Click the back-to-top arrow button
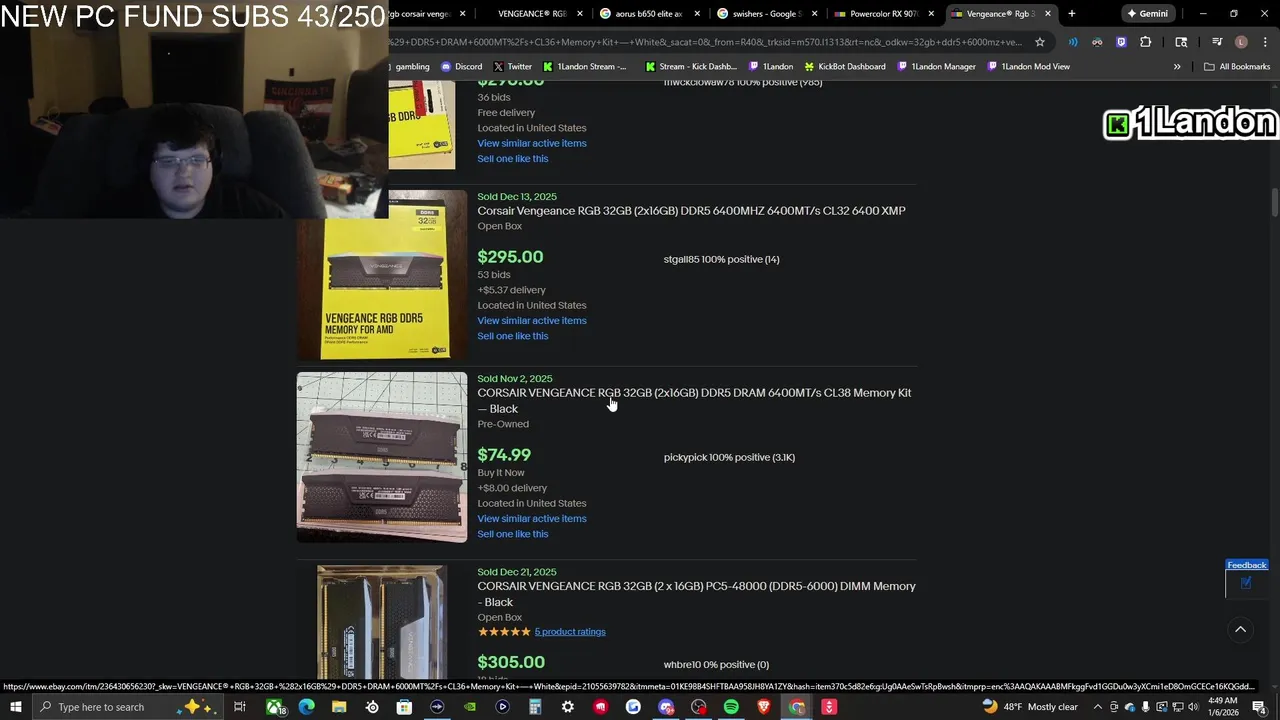This screenshot has width=1280, height=720. [x=1240, y=629]
